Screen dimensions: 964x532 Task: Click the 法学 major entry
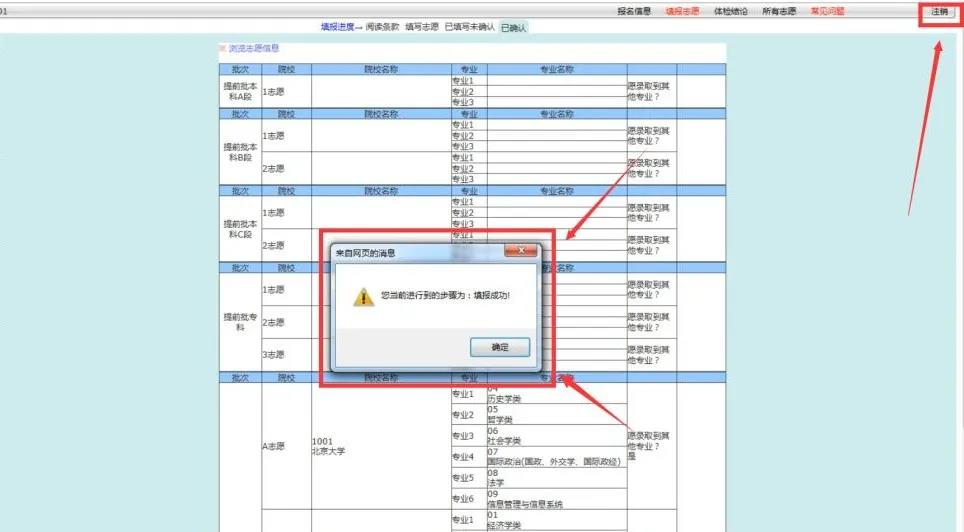(x=496, y=483)
